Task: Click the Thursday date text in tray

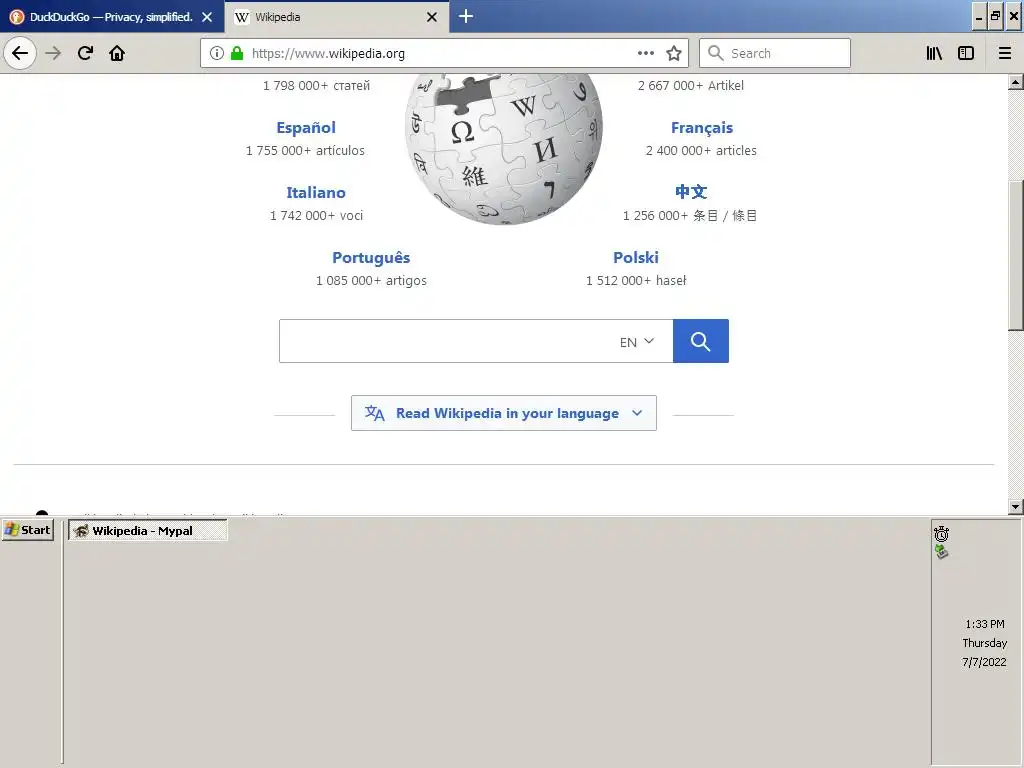Action: [x=985, y=643]
